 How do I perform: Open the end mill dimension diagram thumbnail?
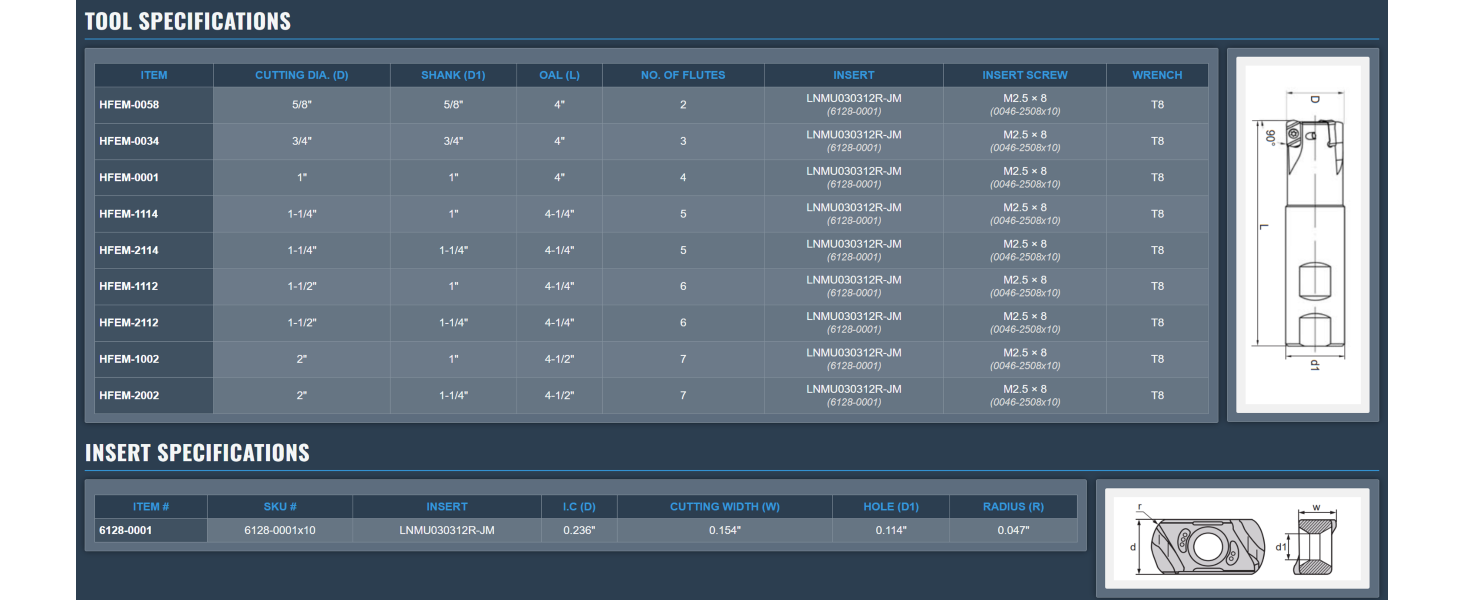pos(1302,235)
